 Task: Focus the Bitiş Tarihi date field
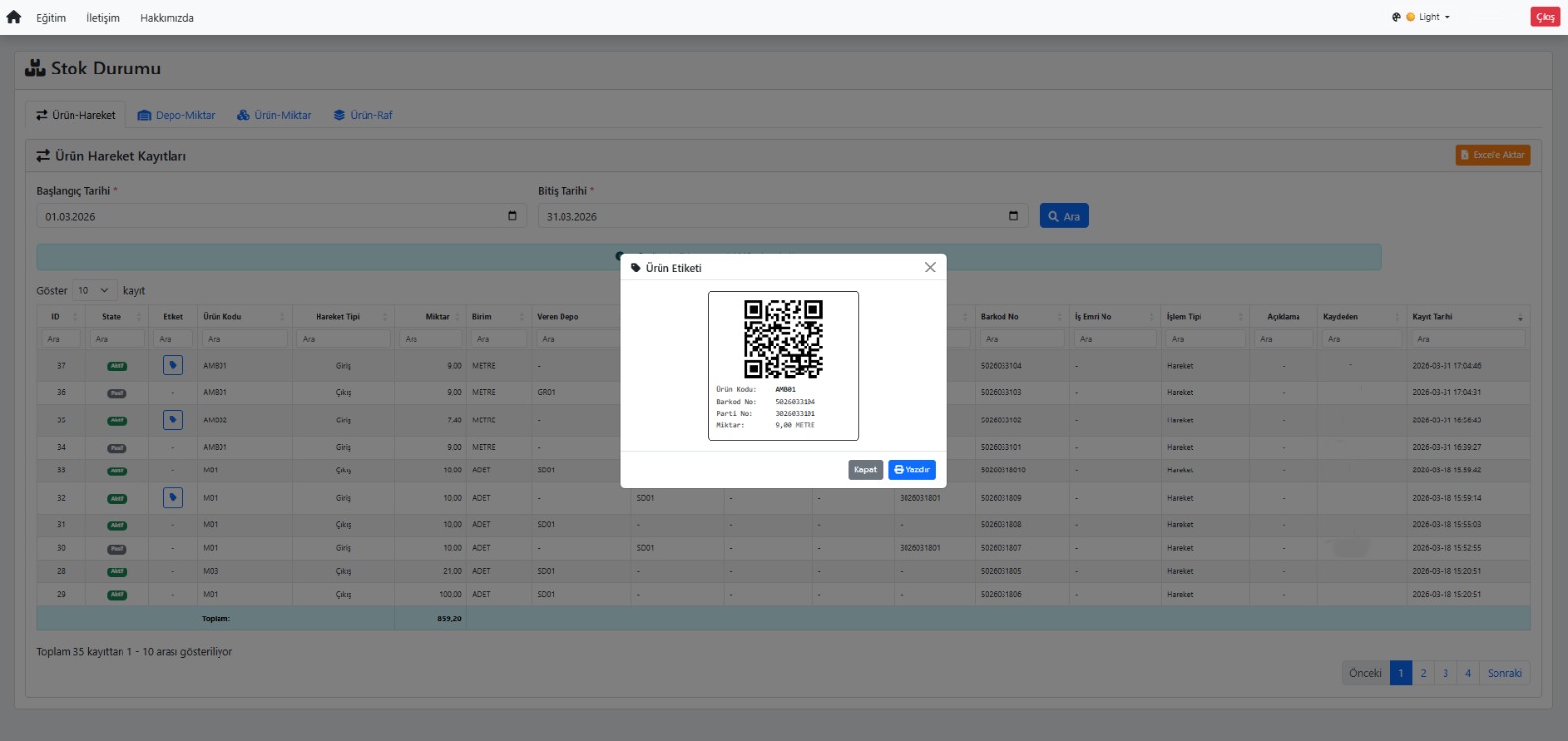tap(784, 216)
